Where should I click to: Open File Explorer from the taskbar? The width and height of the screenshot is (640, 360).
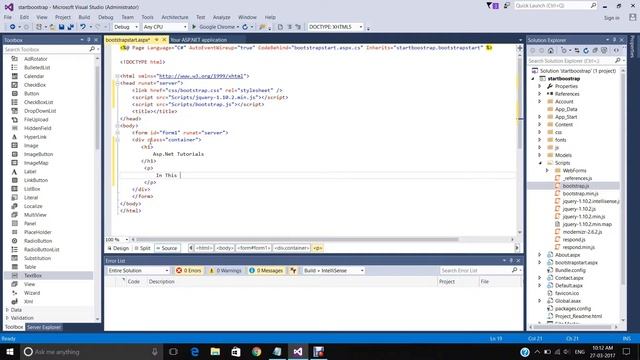tap(215, 351)
